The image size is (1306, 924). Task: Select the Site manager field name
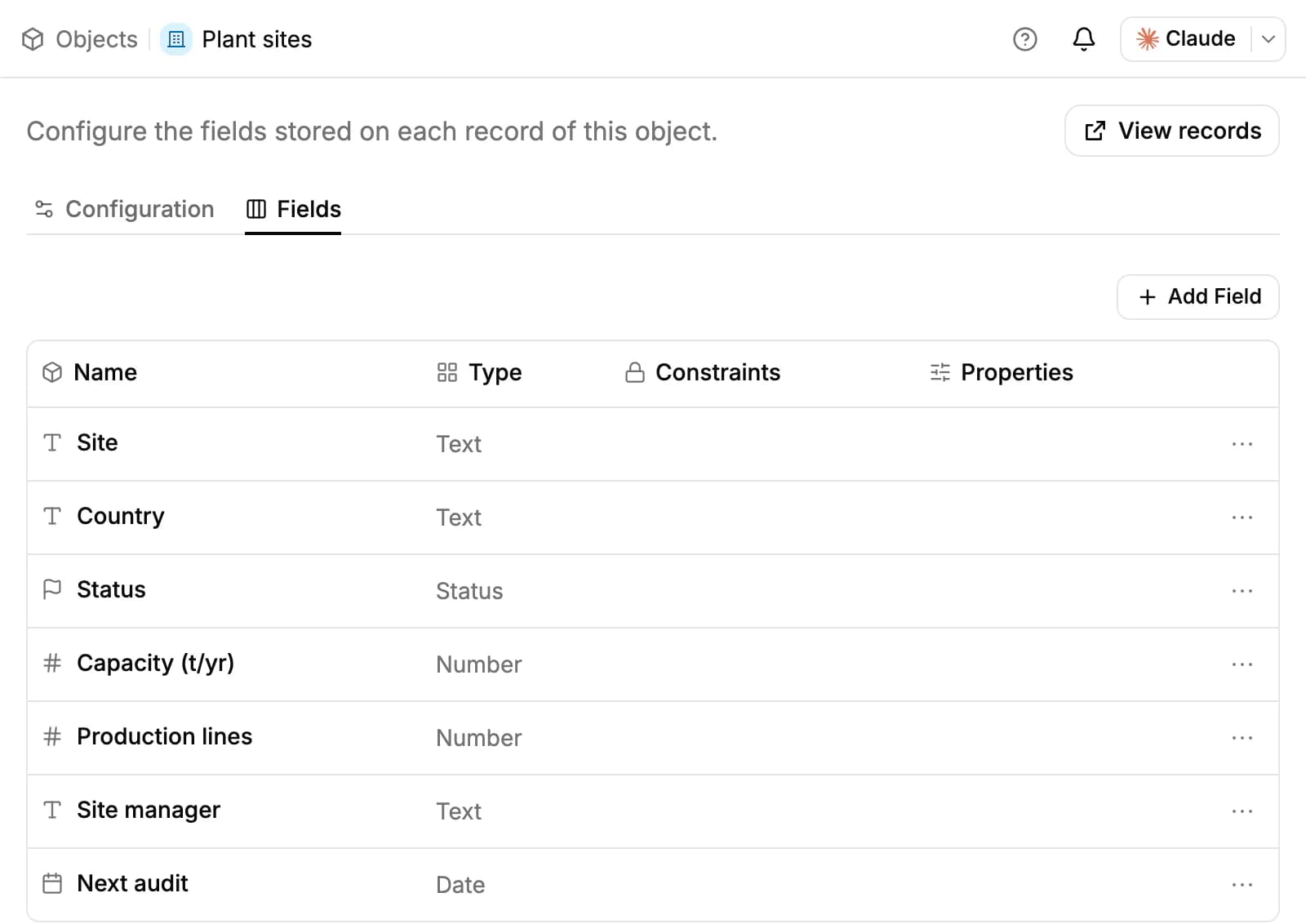pos(149,810)
